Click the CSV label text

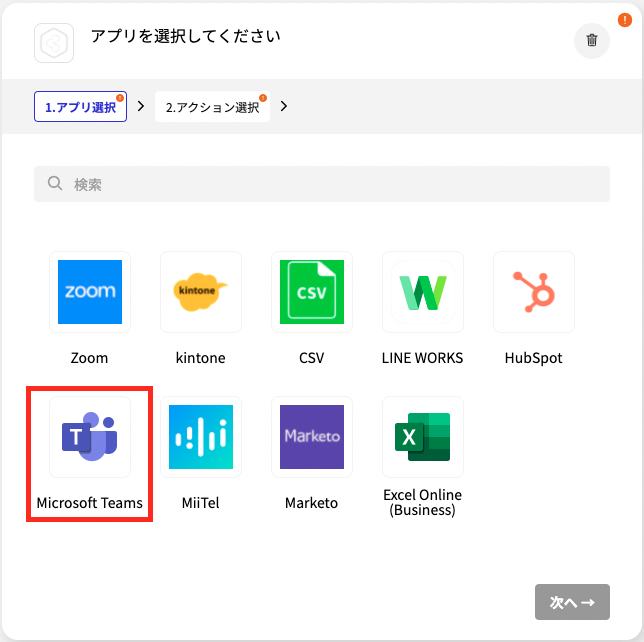tap(311, 358)
